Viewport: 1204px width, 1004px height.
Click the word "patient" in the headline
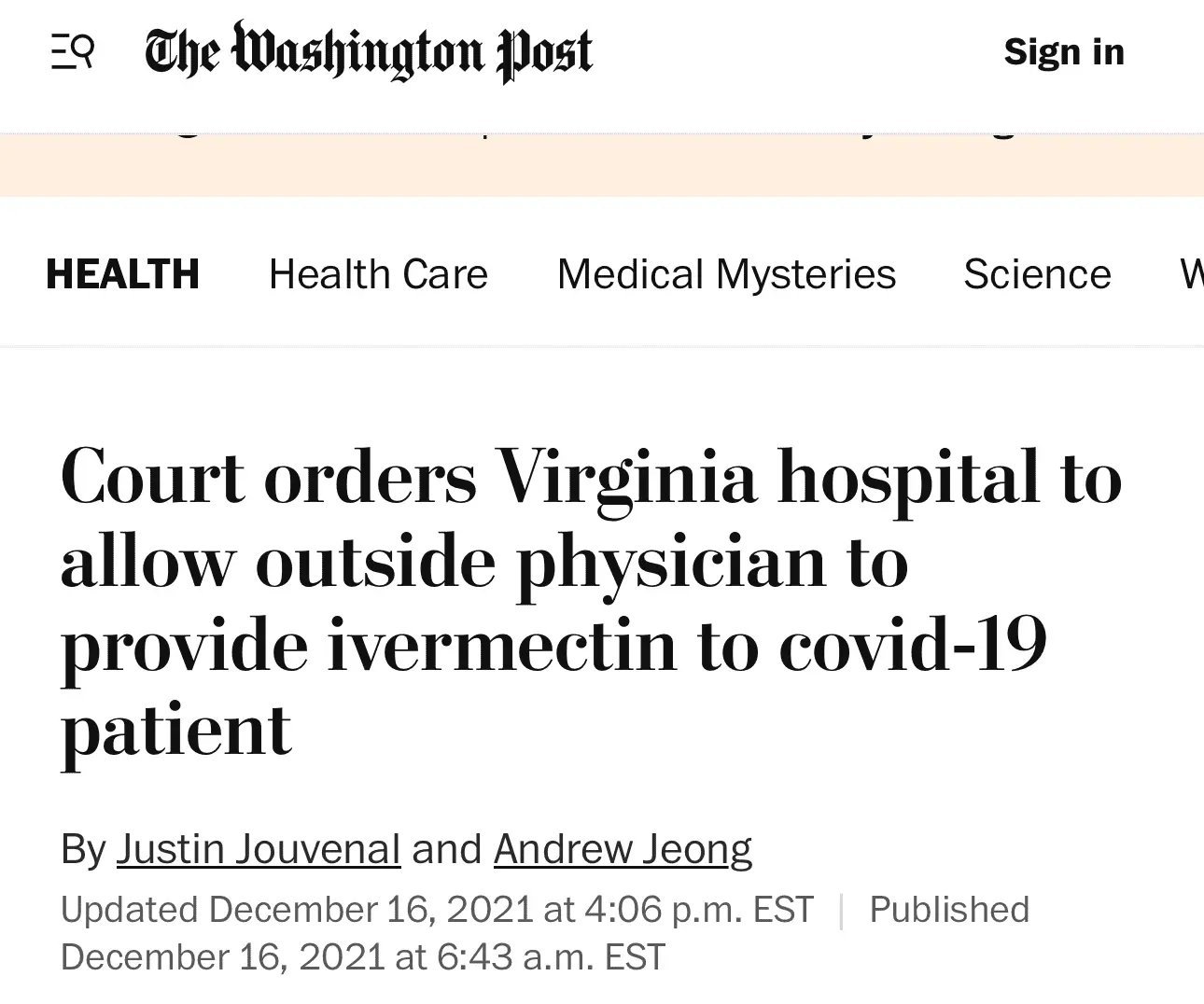tap(176, 730)
